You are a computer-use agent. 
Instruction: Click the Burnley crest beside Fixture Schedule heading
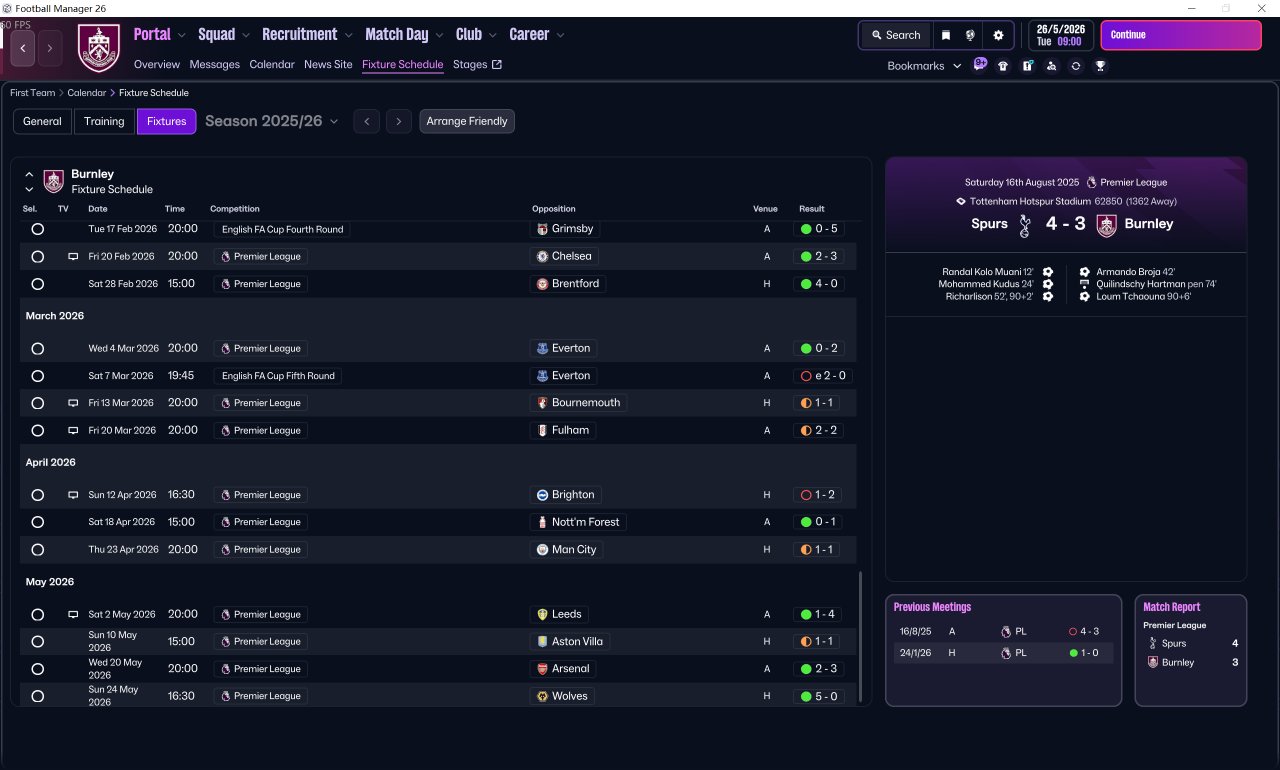pyautogui.click(x=54, y=181)
